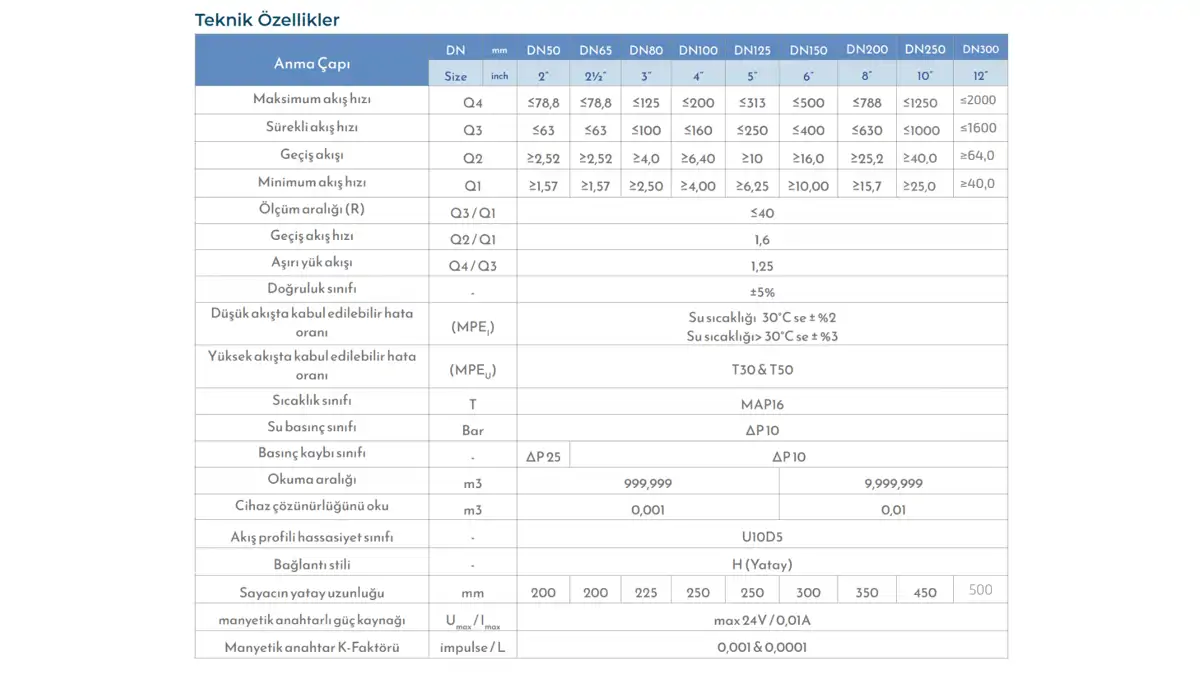
Task: Click the Ölçüm aralığı (R) row label
Action: pyautogui.click(x=311, y=211)
